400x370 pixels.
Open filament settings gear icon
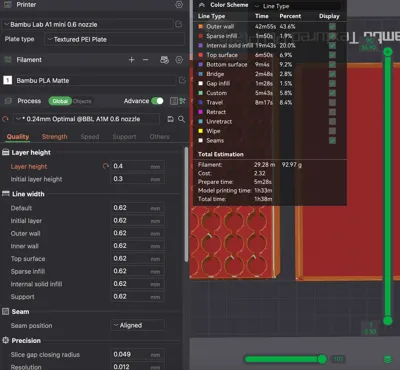[x=179, y=60]
